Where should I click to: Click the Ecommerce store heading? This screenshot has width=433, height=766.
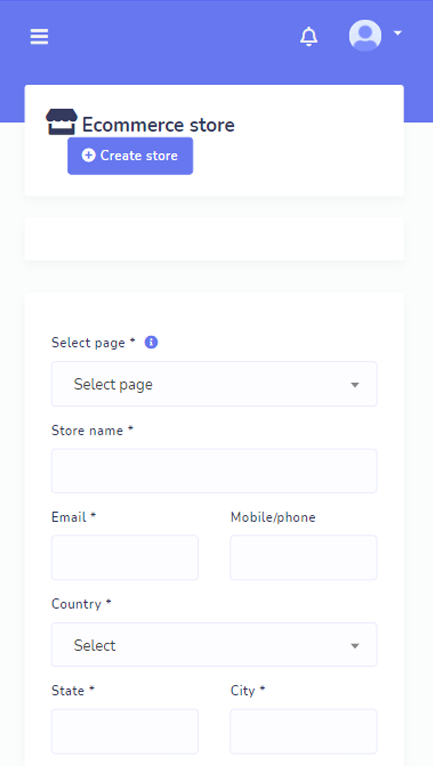158,125
